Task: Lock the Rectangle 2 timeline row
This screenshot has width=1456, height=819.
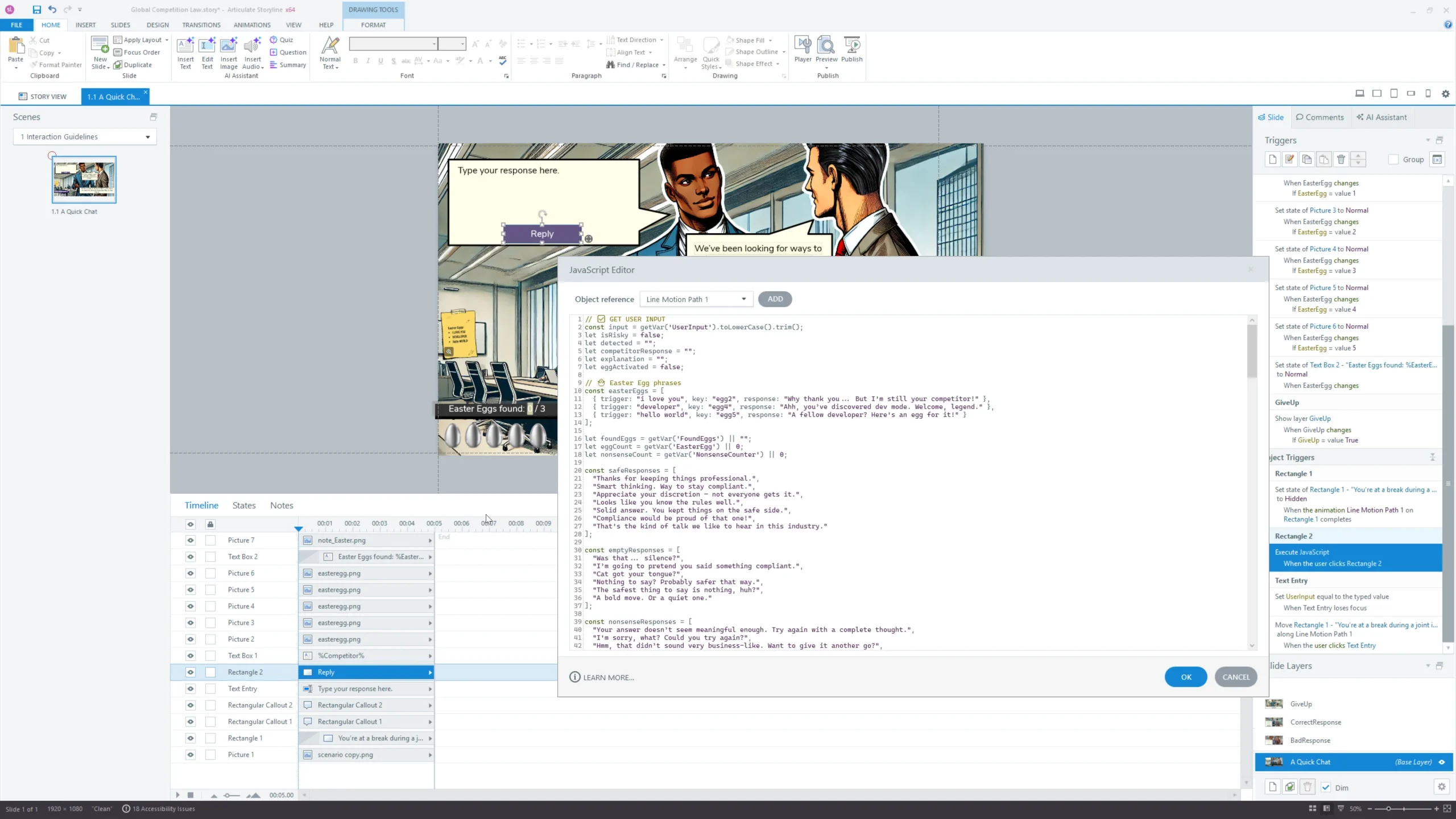Action: coord(210,672)
